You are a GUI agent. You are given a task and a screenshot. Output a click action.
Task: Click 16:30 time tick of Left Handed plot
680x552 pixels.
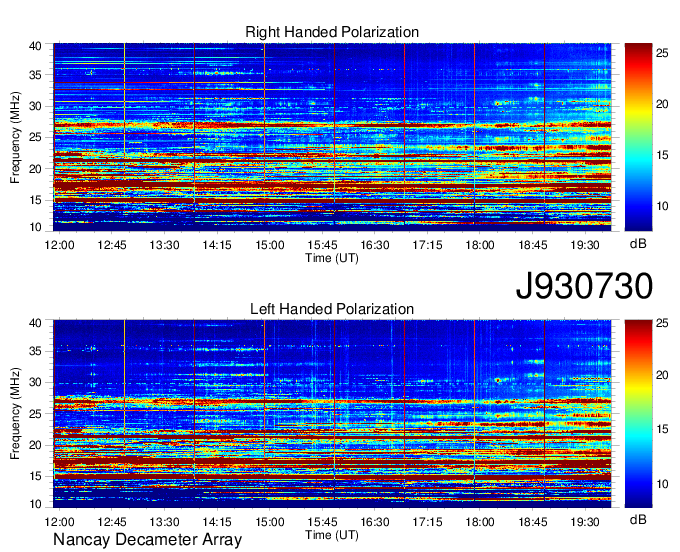tap(375, 522)
